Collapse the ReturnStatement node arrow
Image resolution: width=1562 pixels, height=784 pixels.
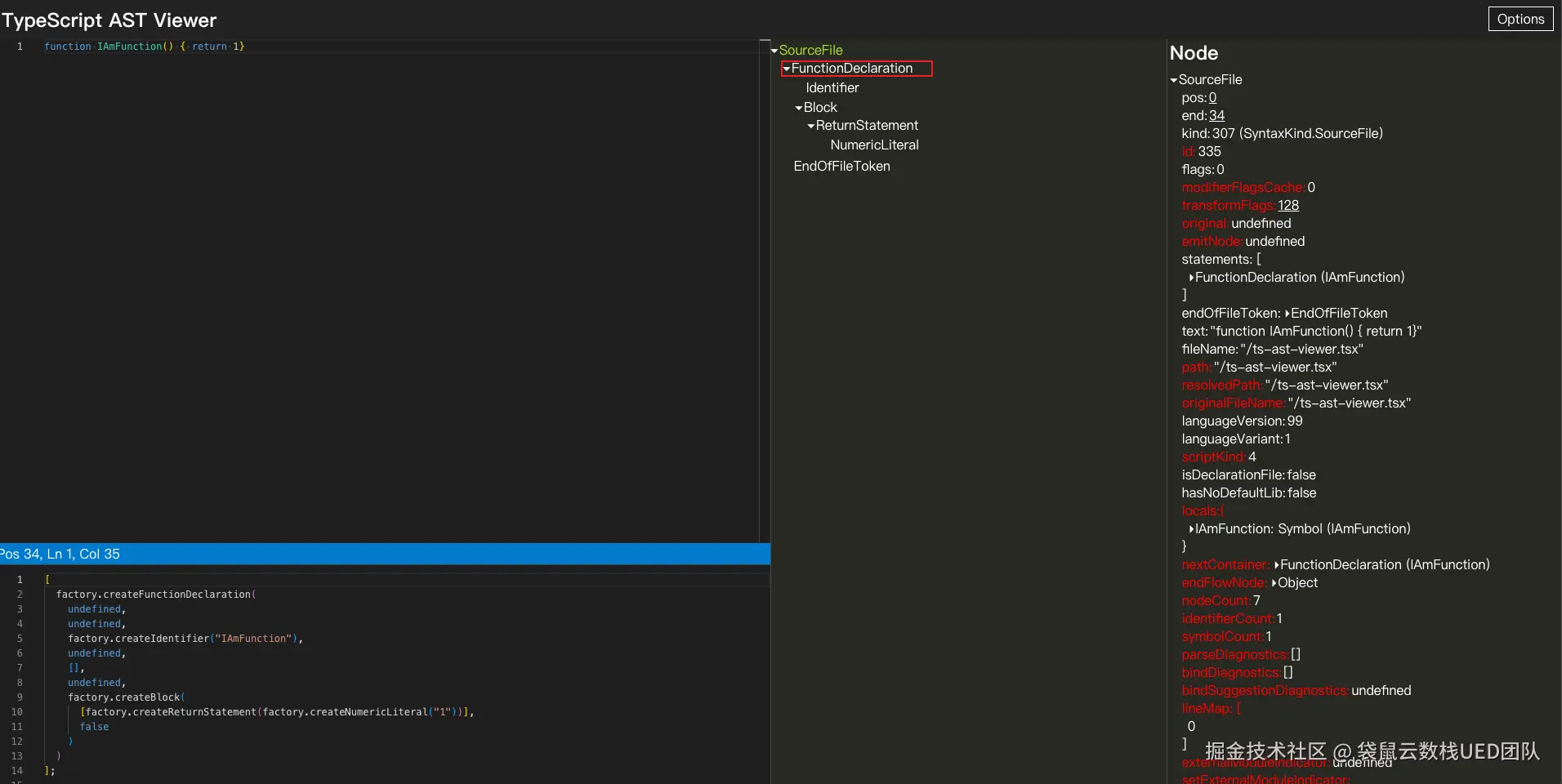click(811, 126)
